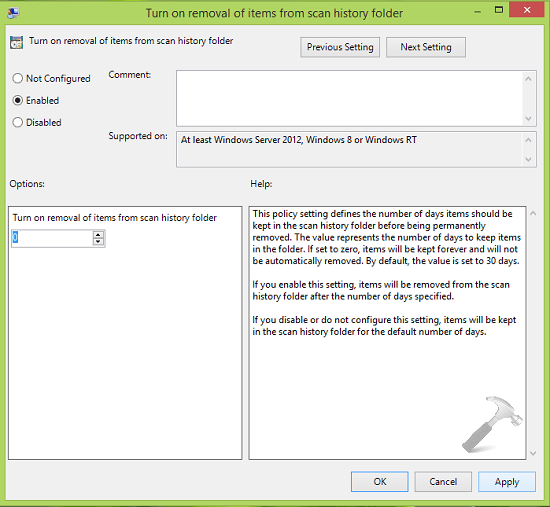Cancel the policy dialog

[443, 482]
